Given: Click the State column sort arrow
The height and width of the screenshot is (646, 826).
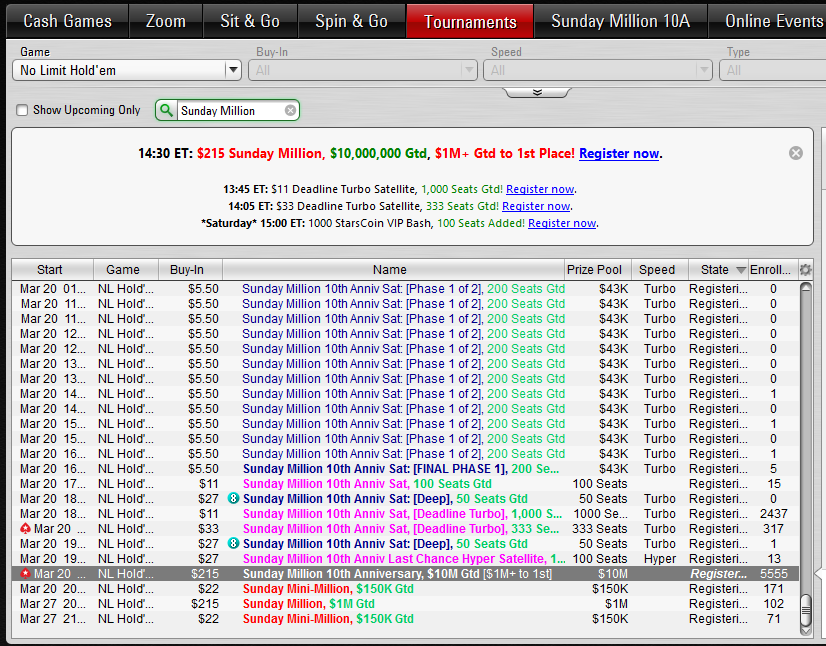Looking at the screenshot, I should click(741, 270).
